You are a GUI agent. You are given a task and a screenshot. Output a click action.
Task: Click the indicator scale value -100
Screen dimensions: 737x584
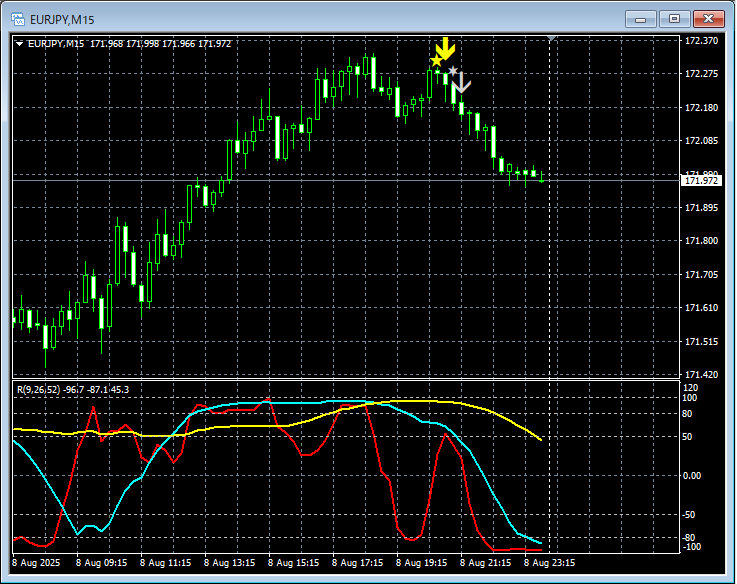[691, 547]
